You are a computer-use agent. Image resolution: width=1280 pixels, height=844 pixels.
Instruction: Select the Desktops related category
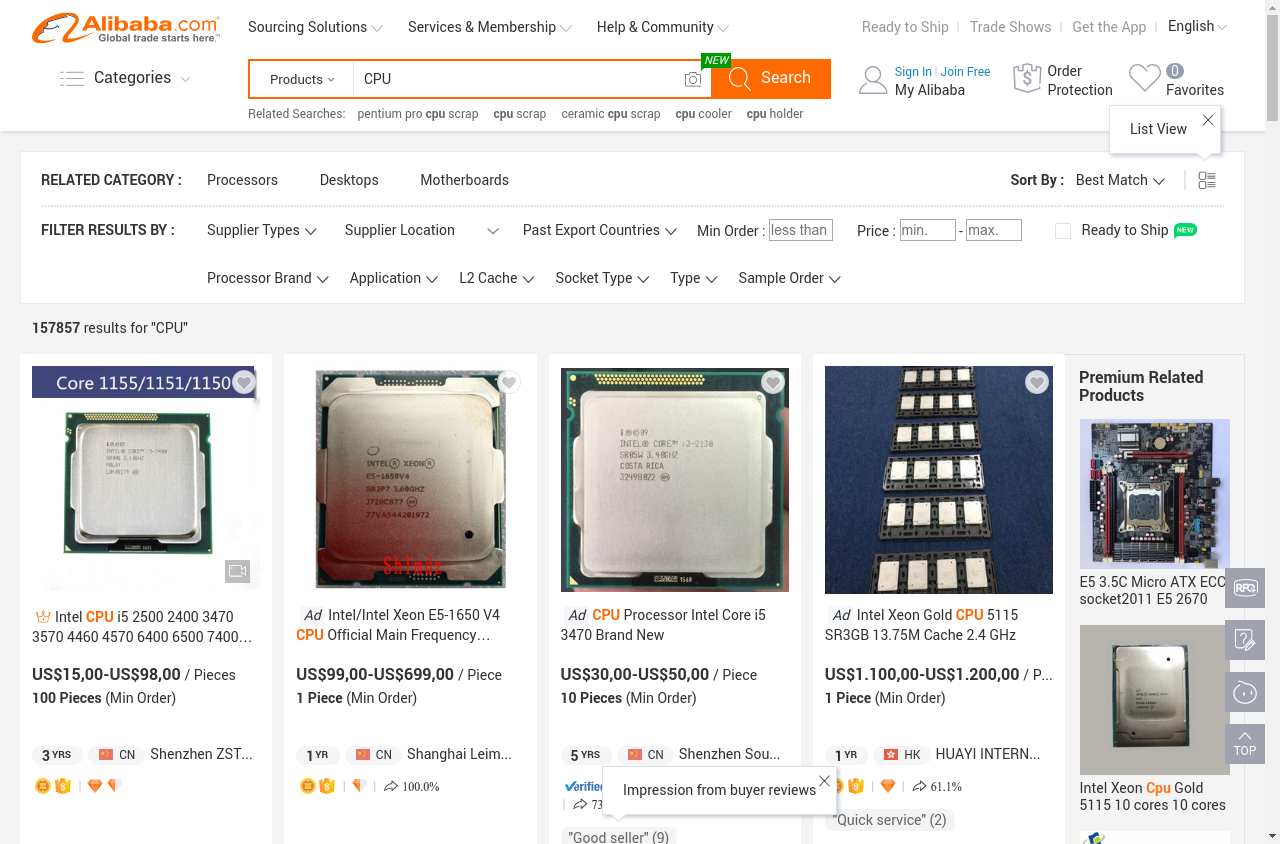click(349, 180)
